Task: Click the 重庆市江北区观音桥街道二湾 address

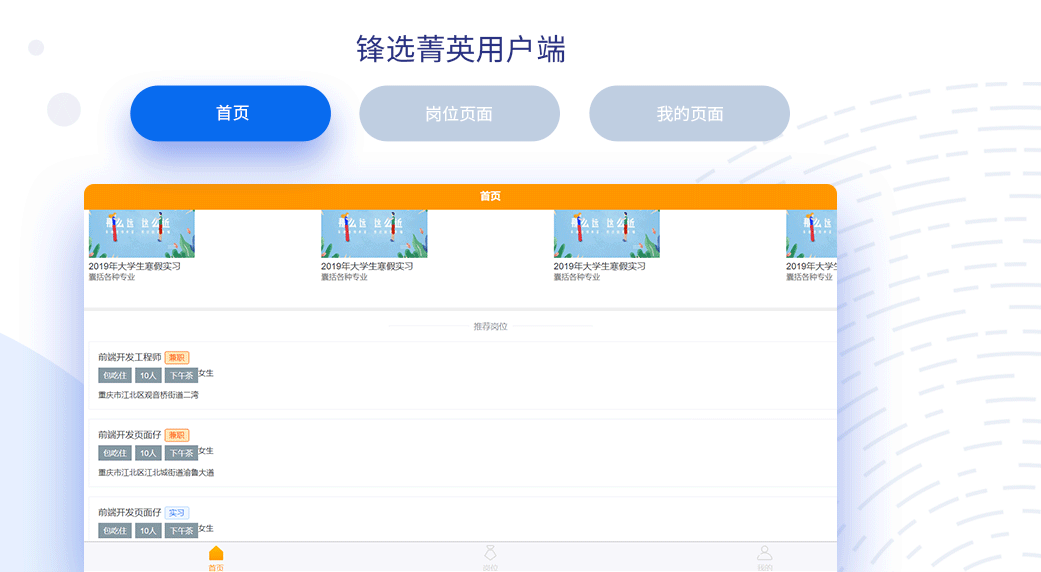Action: coord(148,396)
